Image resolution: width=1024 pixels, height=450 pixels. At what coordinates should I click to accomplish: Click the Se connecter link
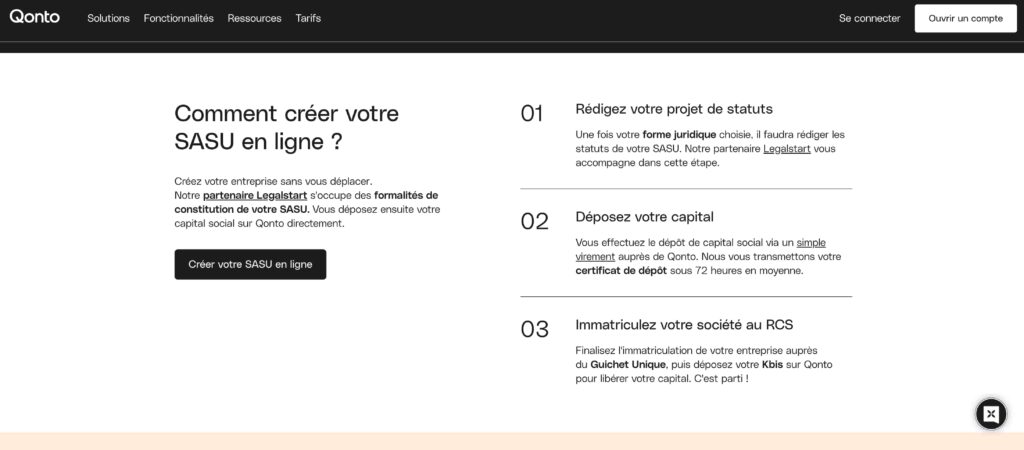pos(869,18)
